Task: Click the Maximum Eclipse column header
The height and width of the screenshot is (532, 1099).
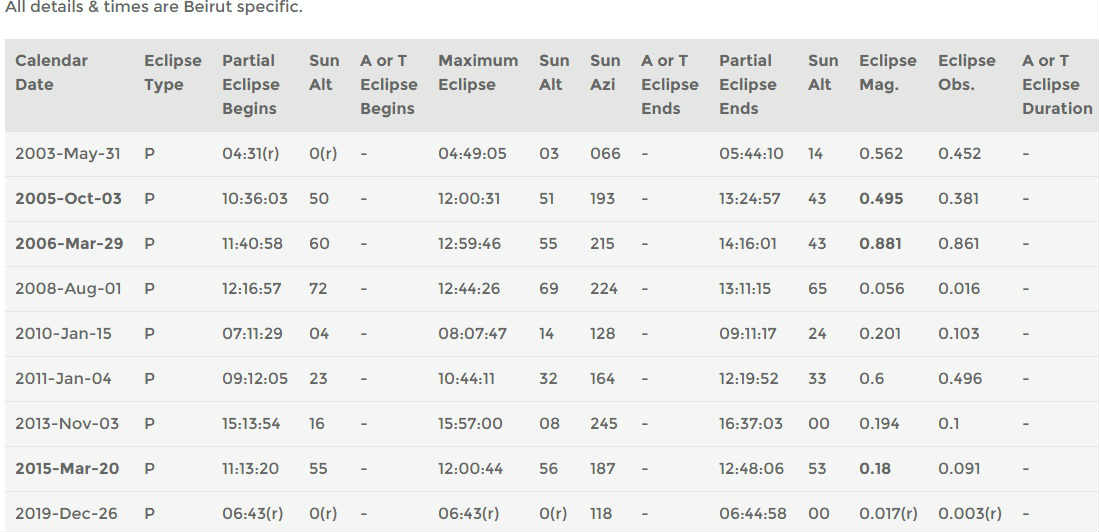Action: 477,72
